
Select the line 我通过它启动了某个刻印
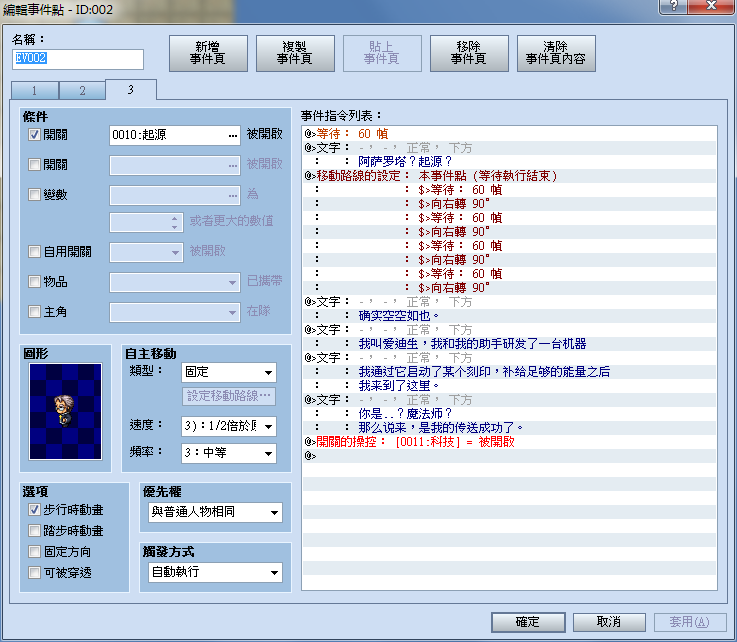(x=510, y=372)
